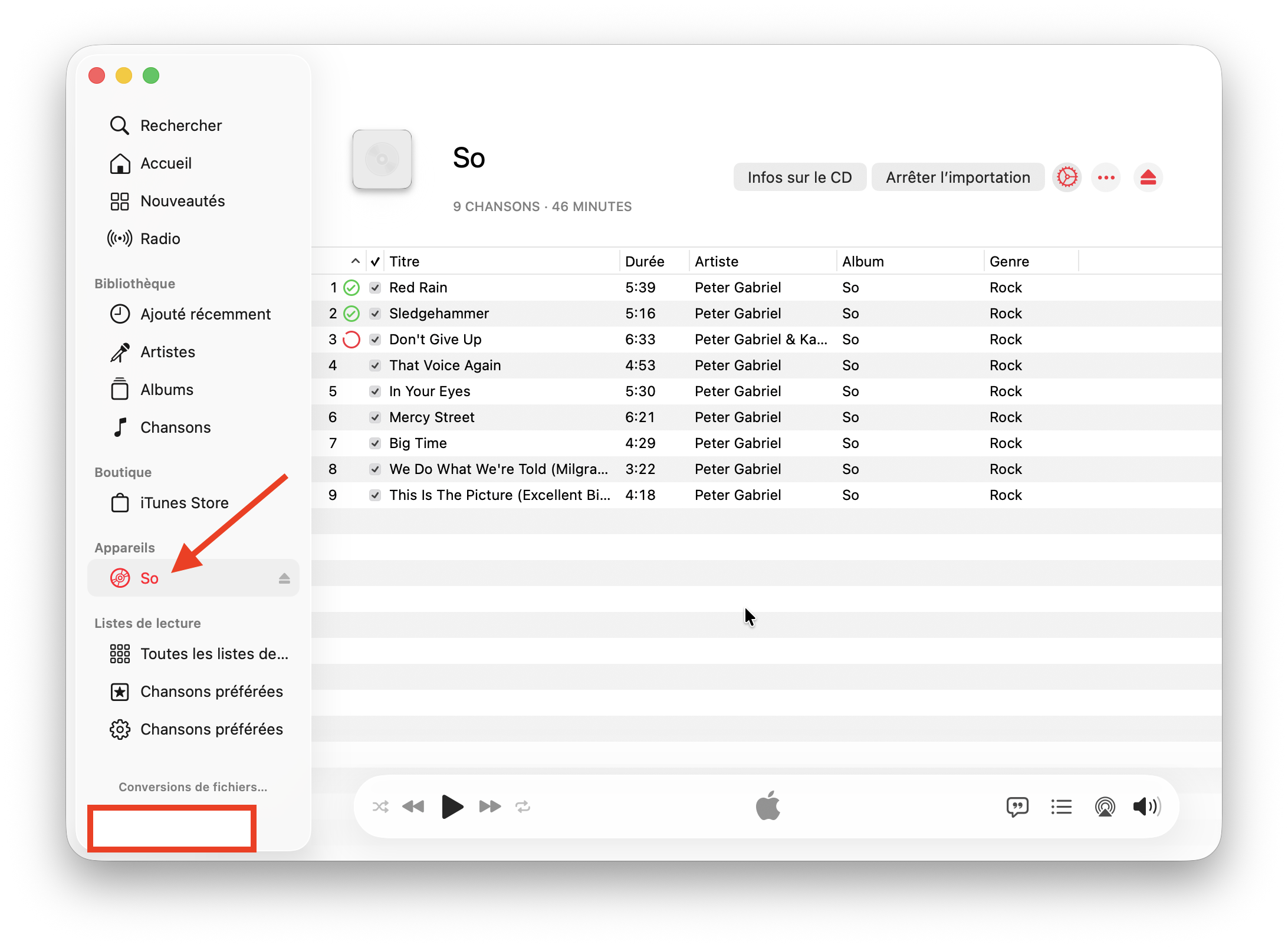Go to Albums in the library

[x=166, y=390]
